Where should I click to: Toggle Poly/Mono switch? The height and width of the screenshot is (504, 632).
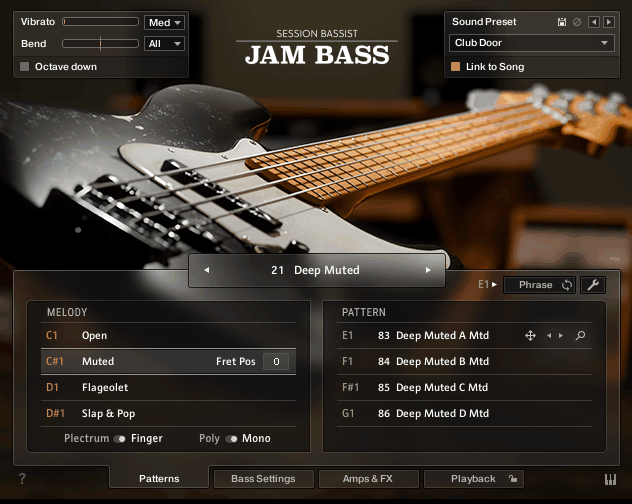[231, 439]
